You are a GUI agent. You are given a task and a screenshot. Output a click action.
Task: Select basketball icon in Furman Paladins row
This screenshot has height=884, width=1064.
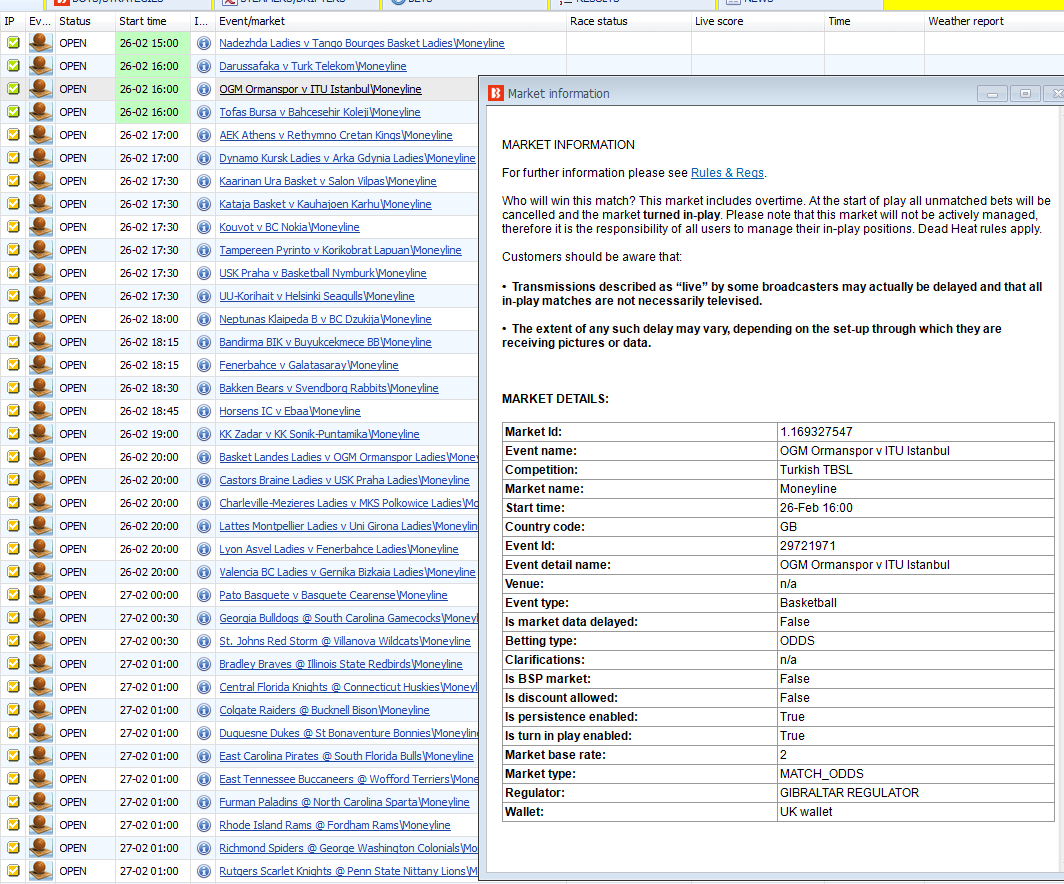[41, 803]
